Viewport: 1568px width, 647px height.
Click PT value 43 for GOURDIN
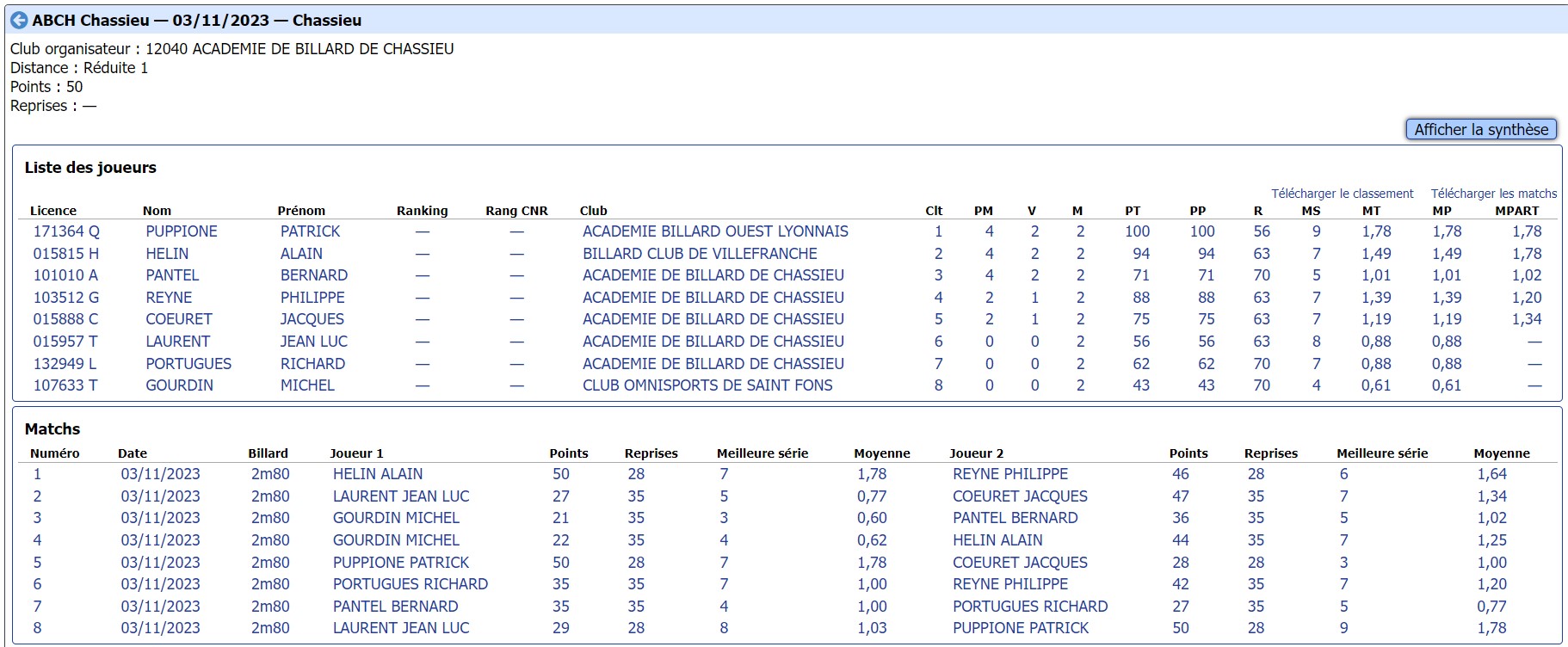pyautogui.click(x=1141, y=385)
